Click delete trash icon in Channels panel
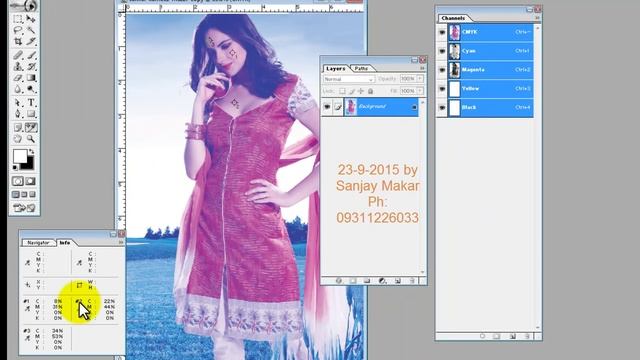640x360 pixels. point(527,336)
